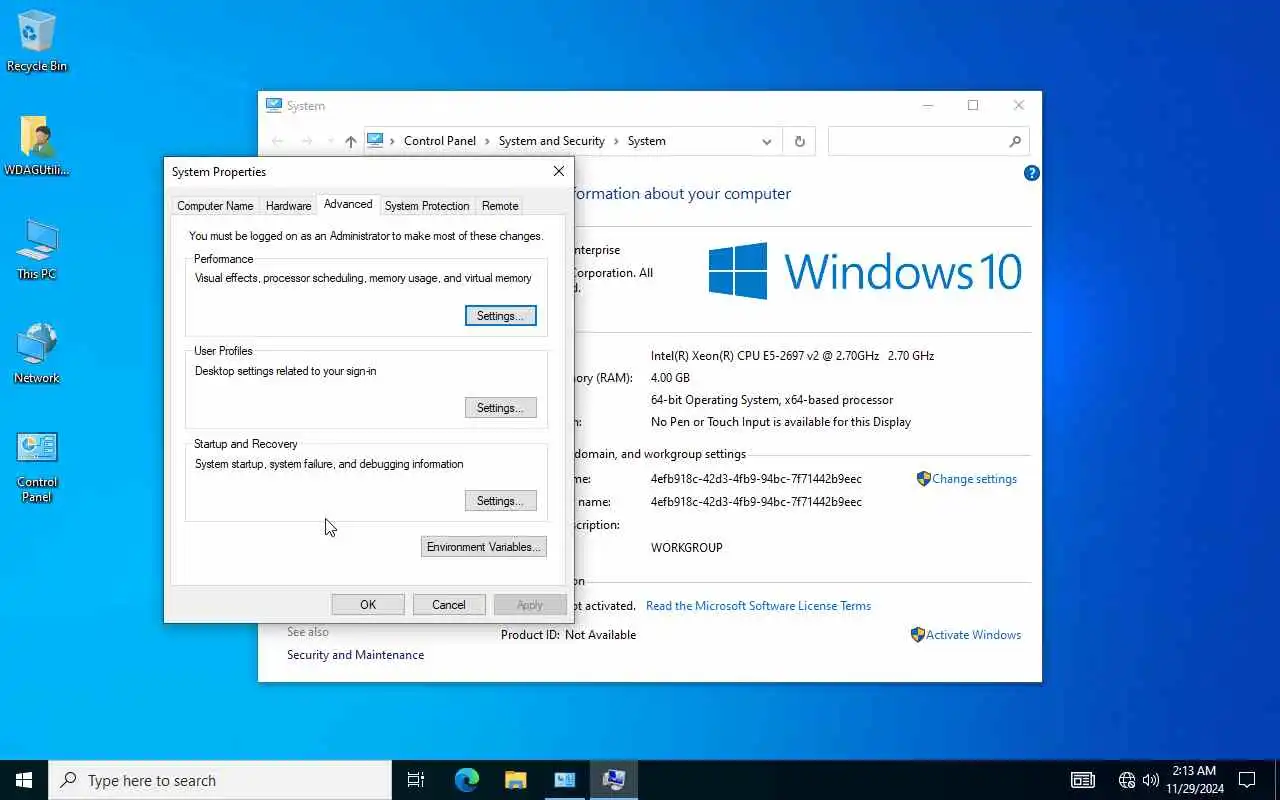Expand the address bar history dropdown
Viewport: 1280px width, 800px height.
click(767, 141)
